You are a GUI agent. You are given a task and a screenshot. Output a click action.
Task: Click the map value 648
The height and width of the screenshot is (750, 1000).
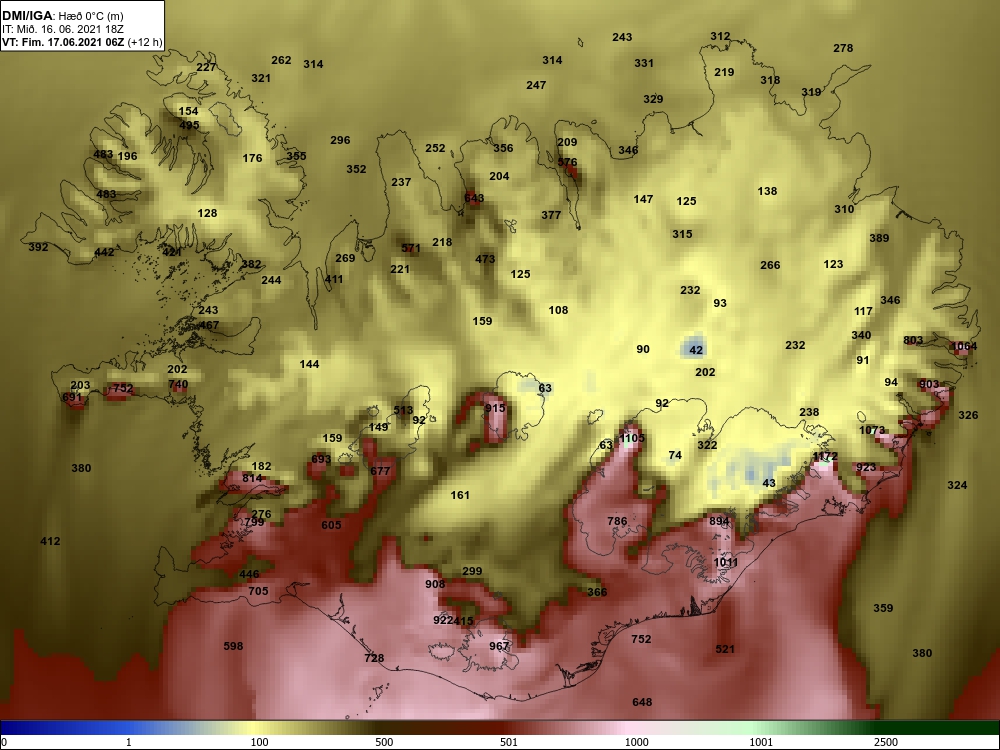[642, 702]
